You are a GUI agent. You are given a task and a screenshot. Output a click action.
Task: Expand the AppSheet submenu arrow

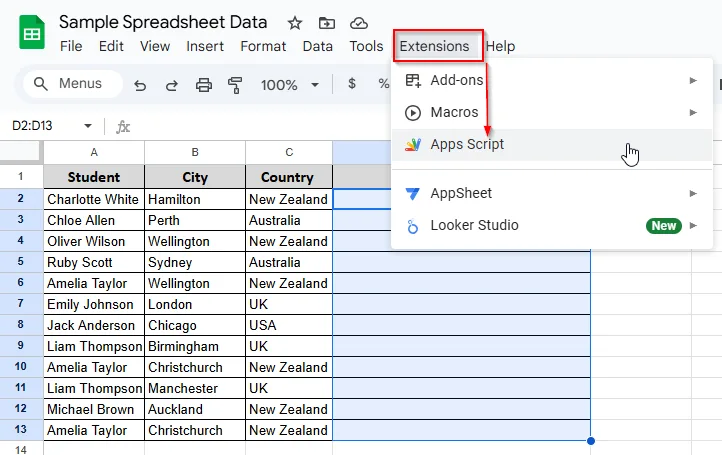693,193
